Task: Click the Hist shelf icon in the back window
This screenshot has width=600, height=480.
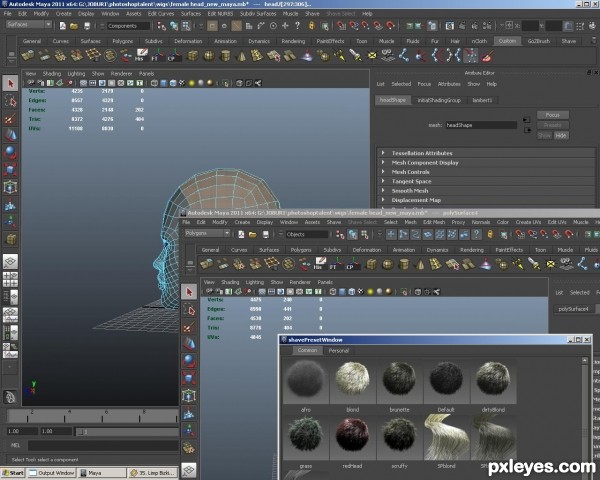Action: pos(141,56)
